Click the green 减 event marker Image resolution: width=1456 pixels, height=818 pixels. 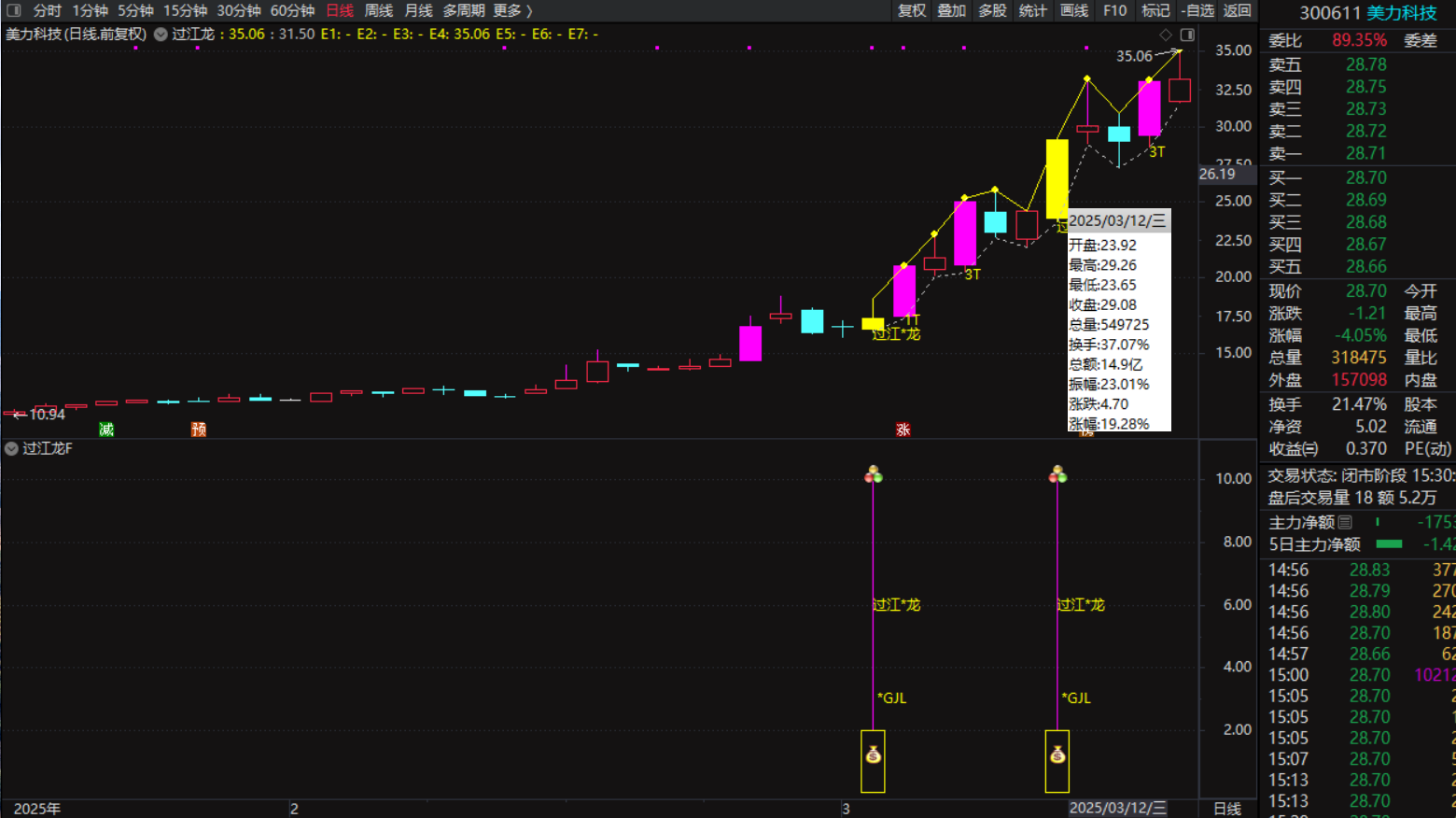pyautogui.click(x=106, y=430)
